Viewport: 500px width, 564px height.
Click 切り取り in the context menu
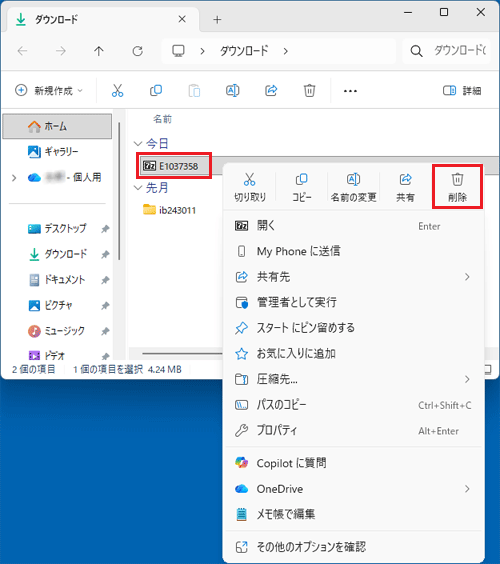click(x=250, y=187)
